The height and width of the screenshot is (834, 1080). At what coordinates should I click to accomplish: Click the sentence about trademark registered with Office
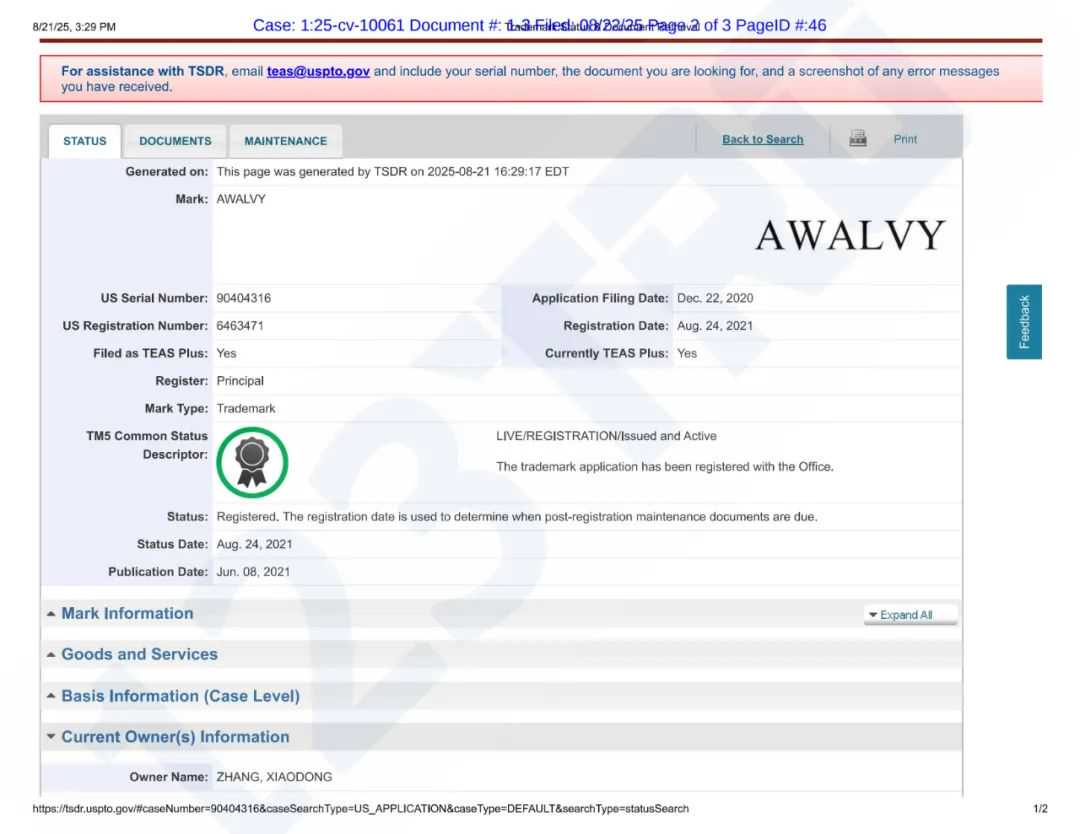tap(665, 466)
